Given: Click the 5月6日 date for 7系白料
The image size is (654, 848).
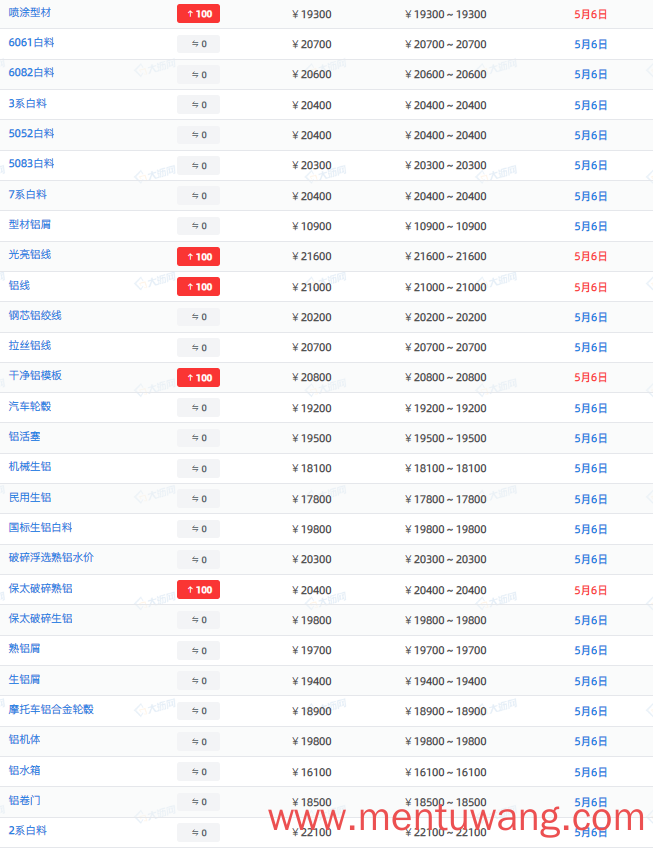Looking at the screenshot, I should click(591, 196).
